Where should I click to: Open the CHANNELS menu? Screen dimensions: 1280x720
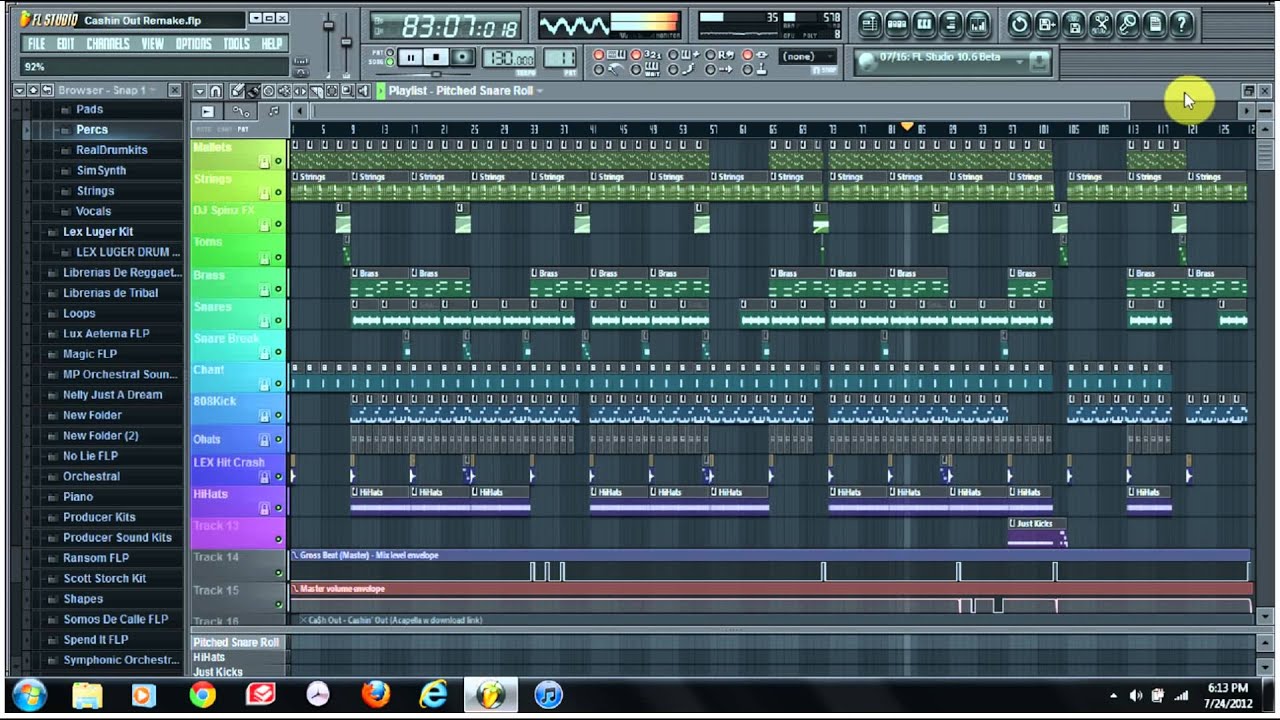[108, 44]
